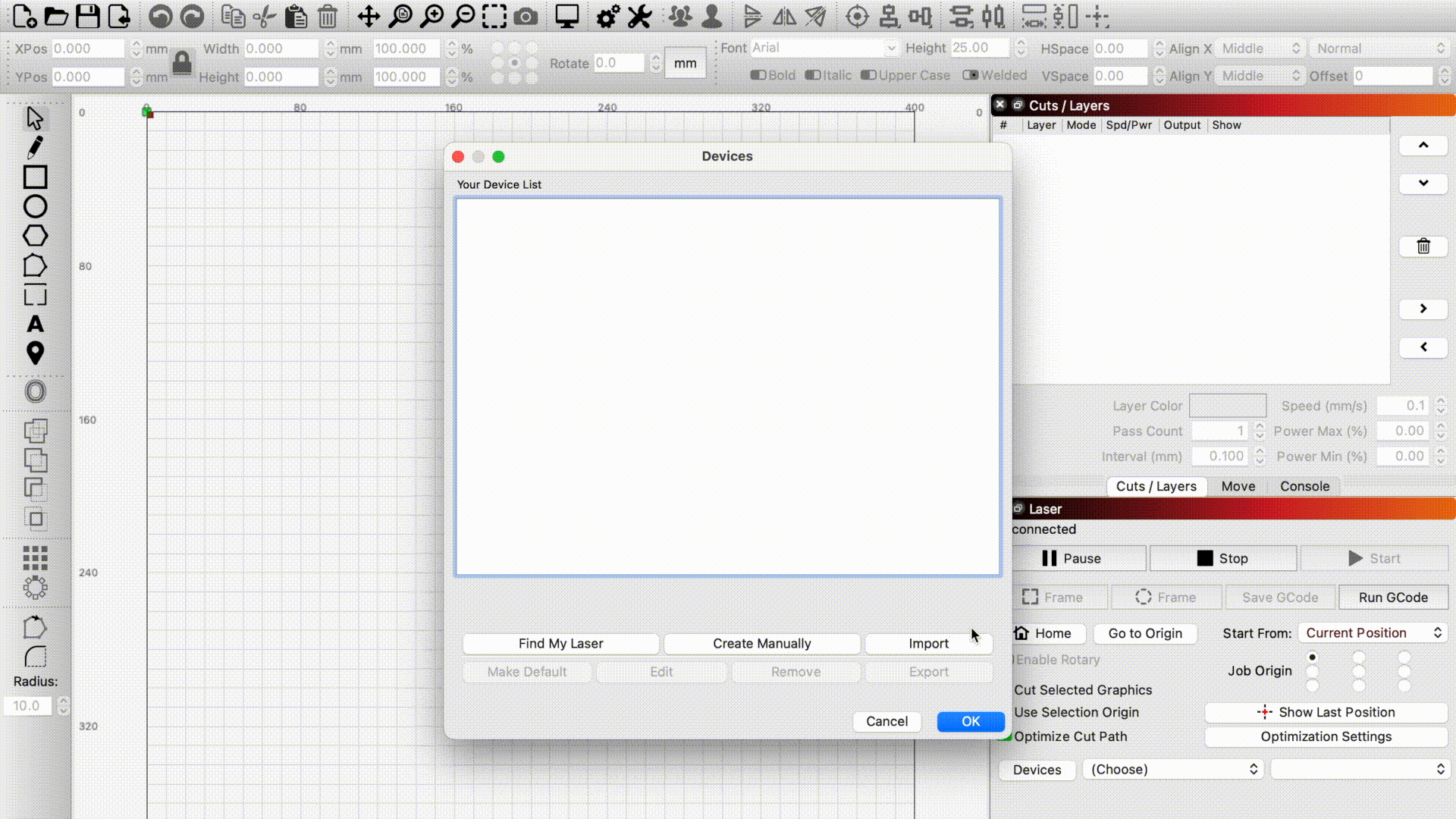Open Start From Current Position dropdown
This screenshot has width=1456, height=819.
tap(1373, 633)
